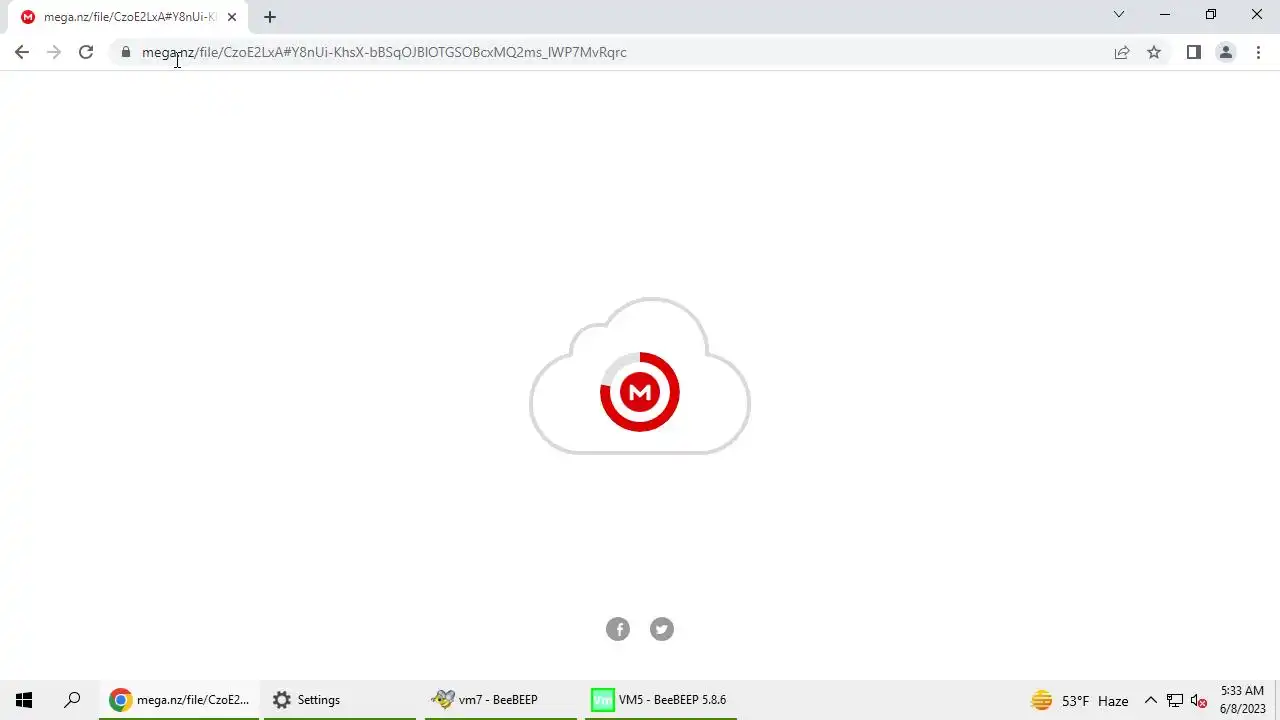
Task: Open Windows taskbar search
Action: point(72,700)
